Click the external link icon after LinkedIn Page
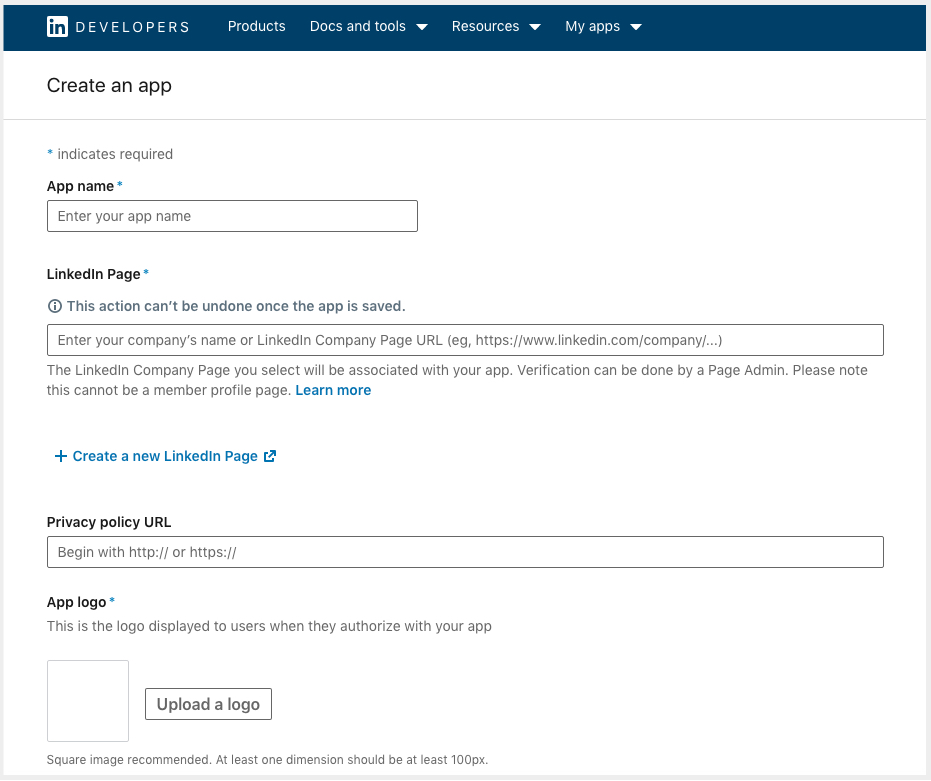The height and width of the screenshot is (781, 931). click(x=270, y=456)
